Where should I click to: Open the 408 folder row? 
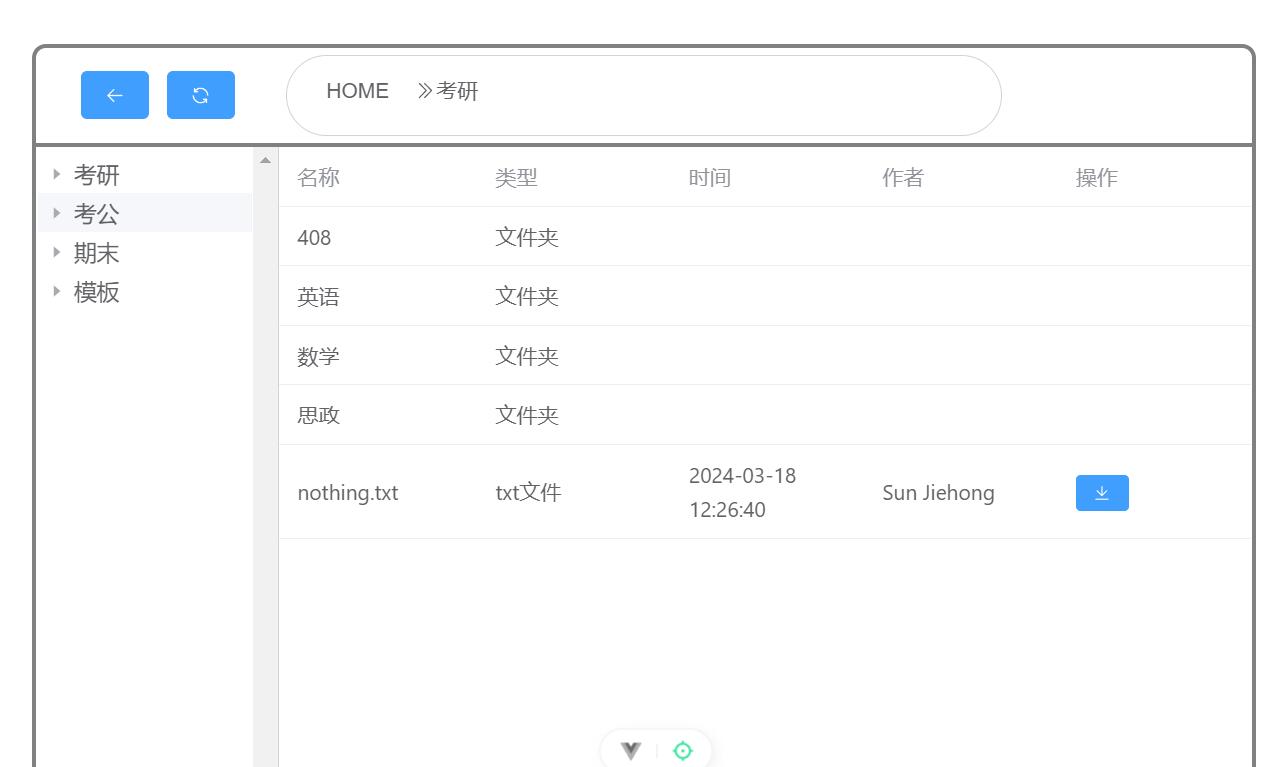click(314, 237)
